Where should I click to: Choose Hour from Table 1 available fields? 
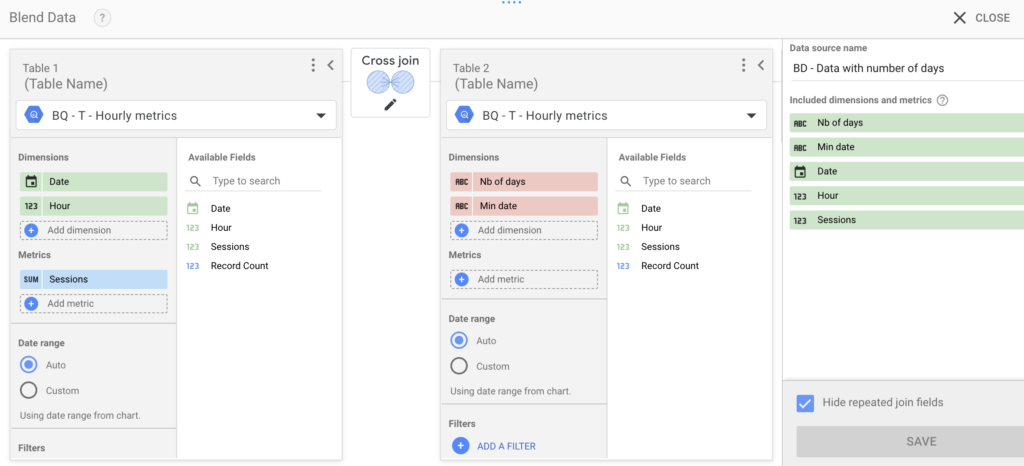pos(221,228)
